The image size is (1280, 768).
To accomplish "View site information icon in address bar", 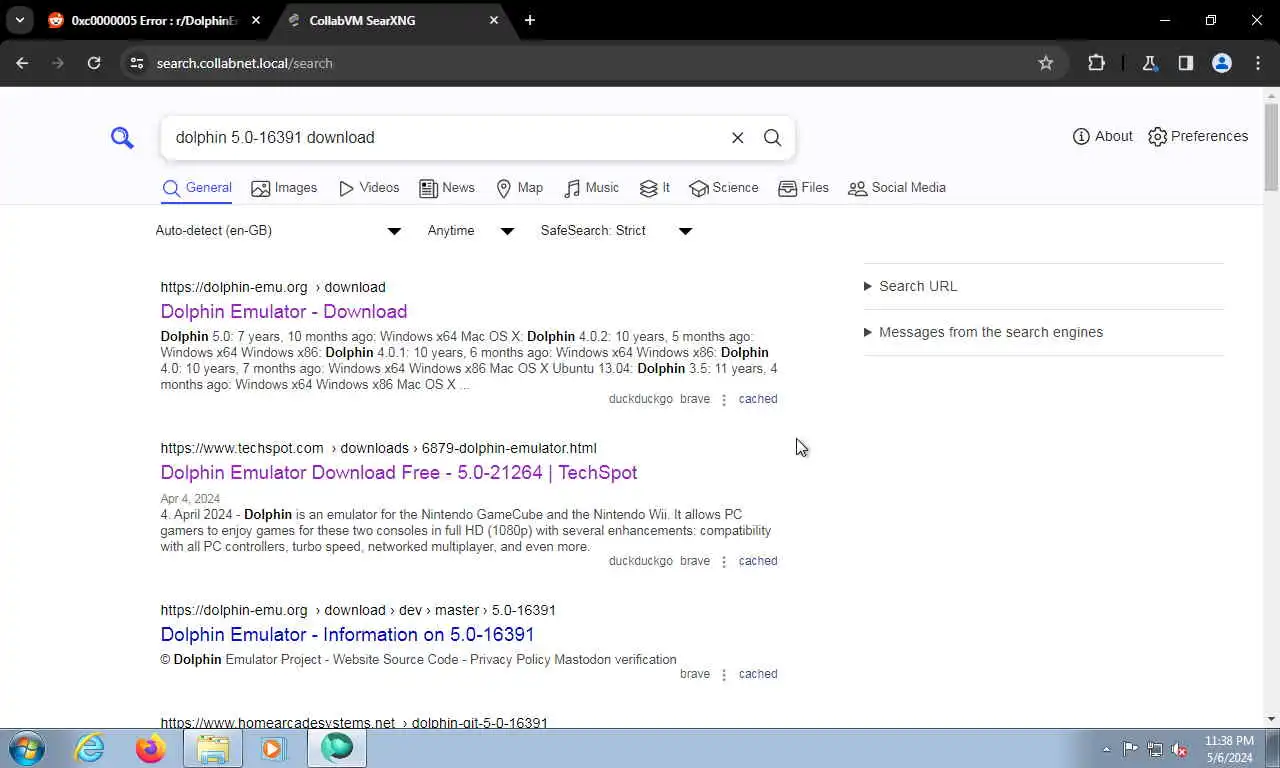I will [x=137, y=63].
